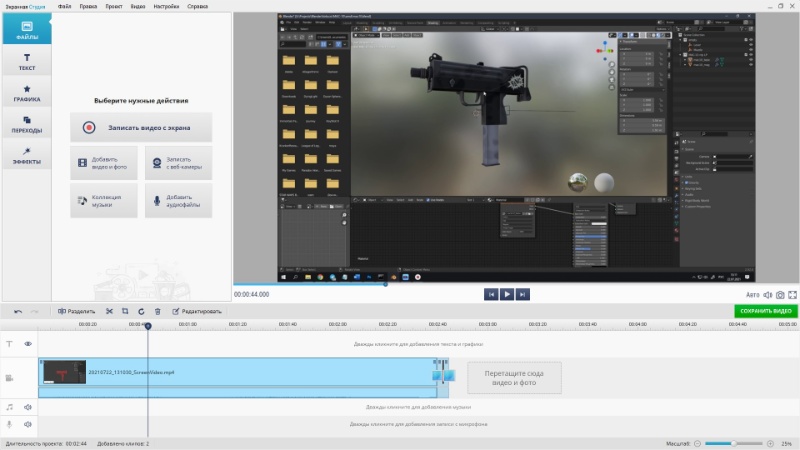This screenshot has width=800, height=450.
Task: Mute the music track speaker toggle
Action: [28, 407]
